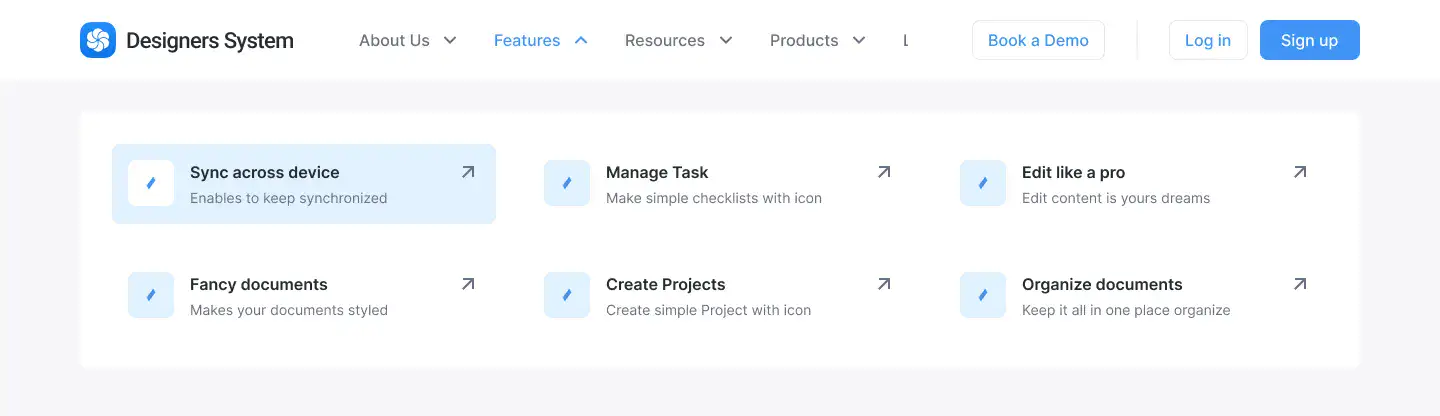Collapse the Features dropdown menu
The image size is (1440, 416).
[541, 40]
